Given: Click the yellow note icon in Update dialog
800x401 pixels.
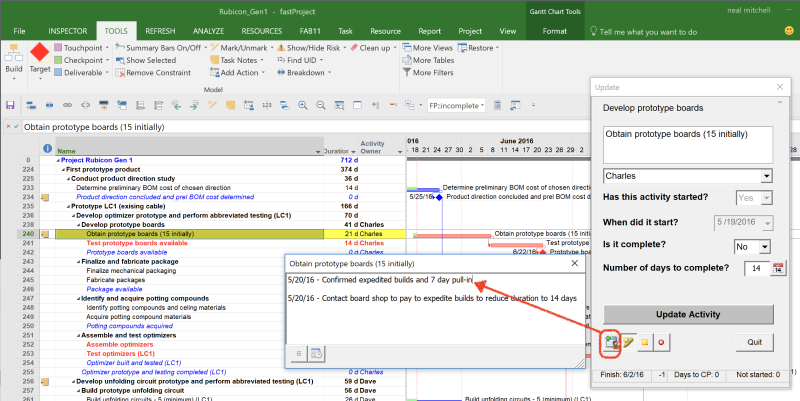Looking at the screenshot, I should (645, 342).
